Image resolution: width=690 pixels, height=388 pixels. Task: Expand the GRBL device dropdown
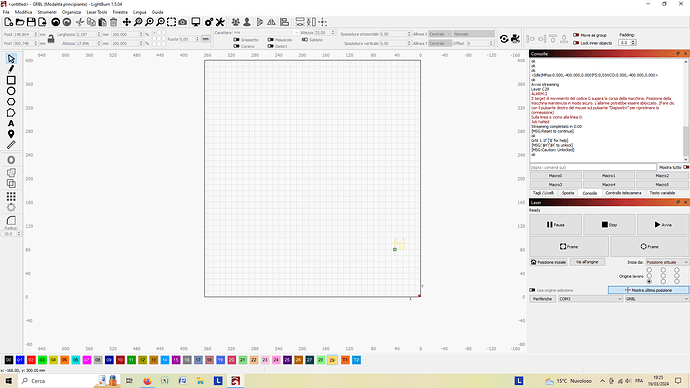[657, 299]
